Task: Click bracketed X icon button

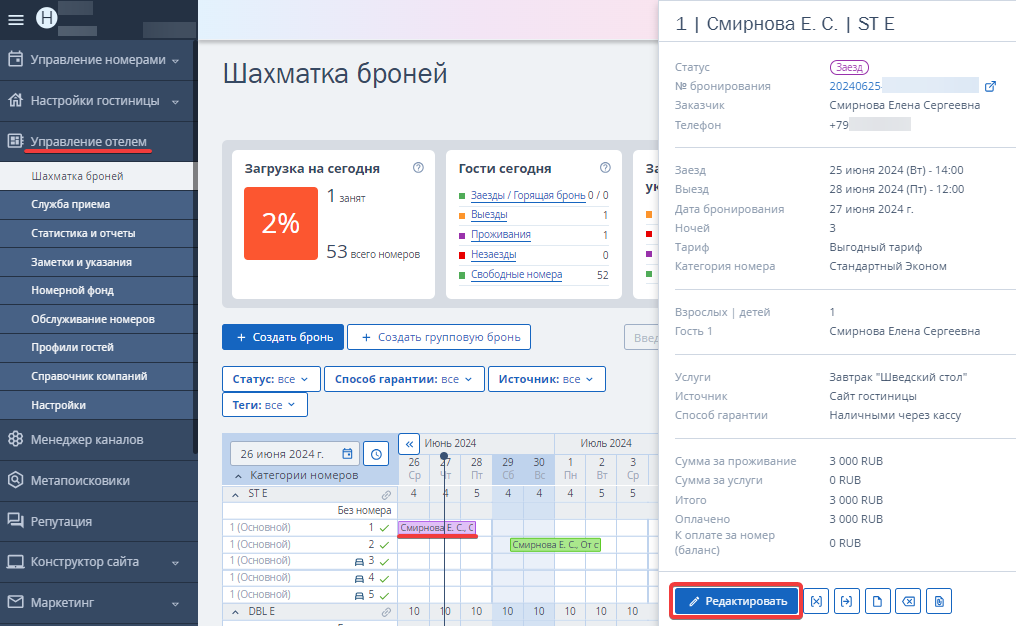Action: coord(816,601)
